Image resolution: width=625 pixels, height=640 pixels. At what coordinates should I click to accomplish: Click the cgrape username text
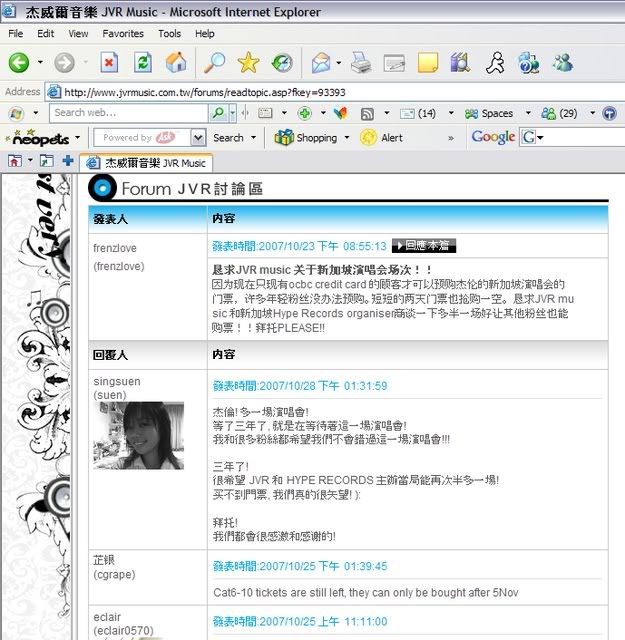pos(114,574)
